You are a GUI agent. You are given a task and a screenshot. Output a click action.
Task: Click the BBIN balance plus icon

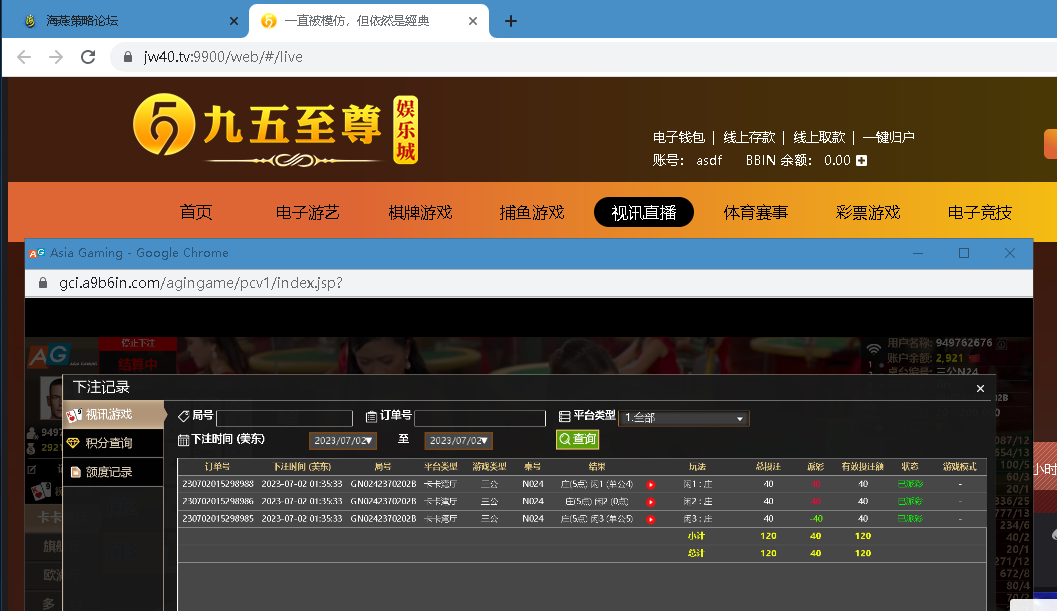pos(861,160)
